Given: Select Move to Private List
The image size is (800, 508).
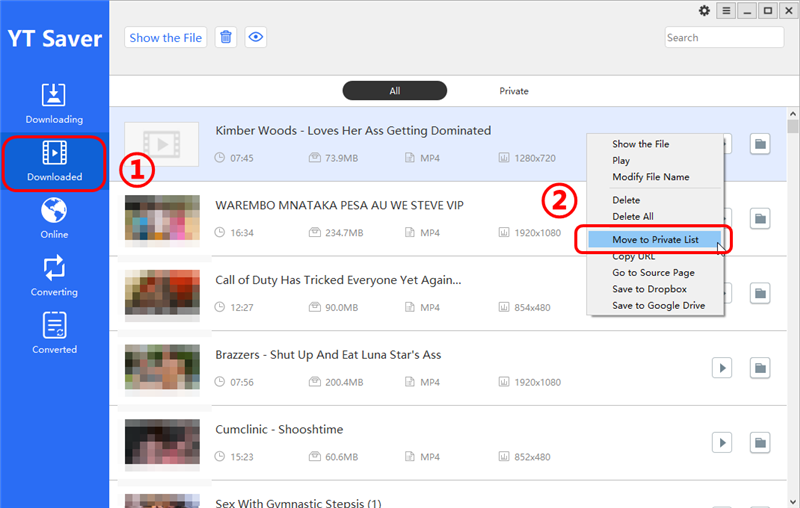Looking at the screenshot, I should (655, 239).
